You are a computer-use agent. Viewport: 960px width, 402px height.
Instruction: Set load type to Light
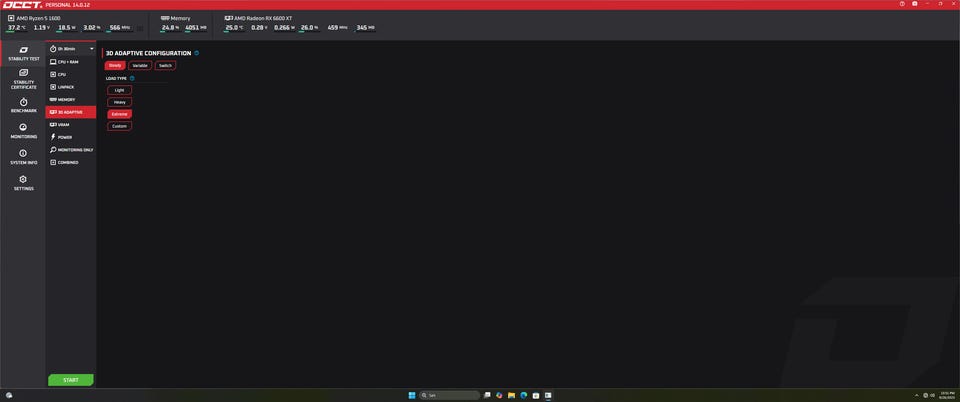[119, 90]
